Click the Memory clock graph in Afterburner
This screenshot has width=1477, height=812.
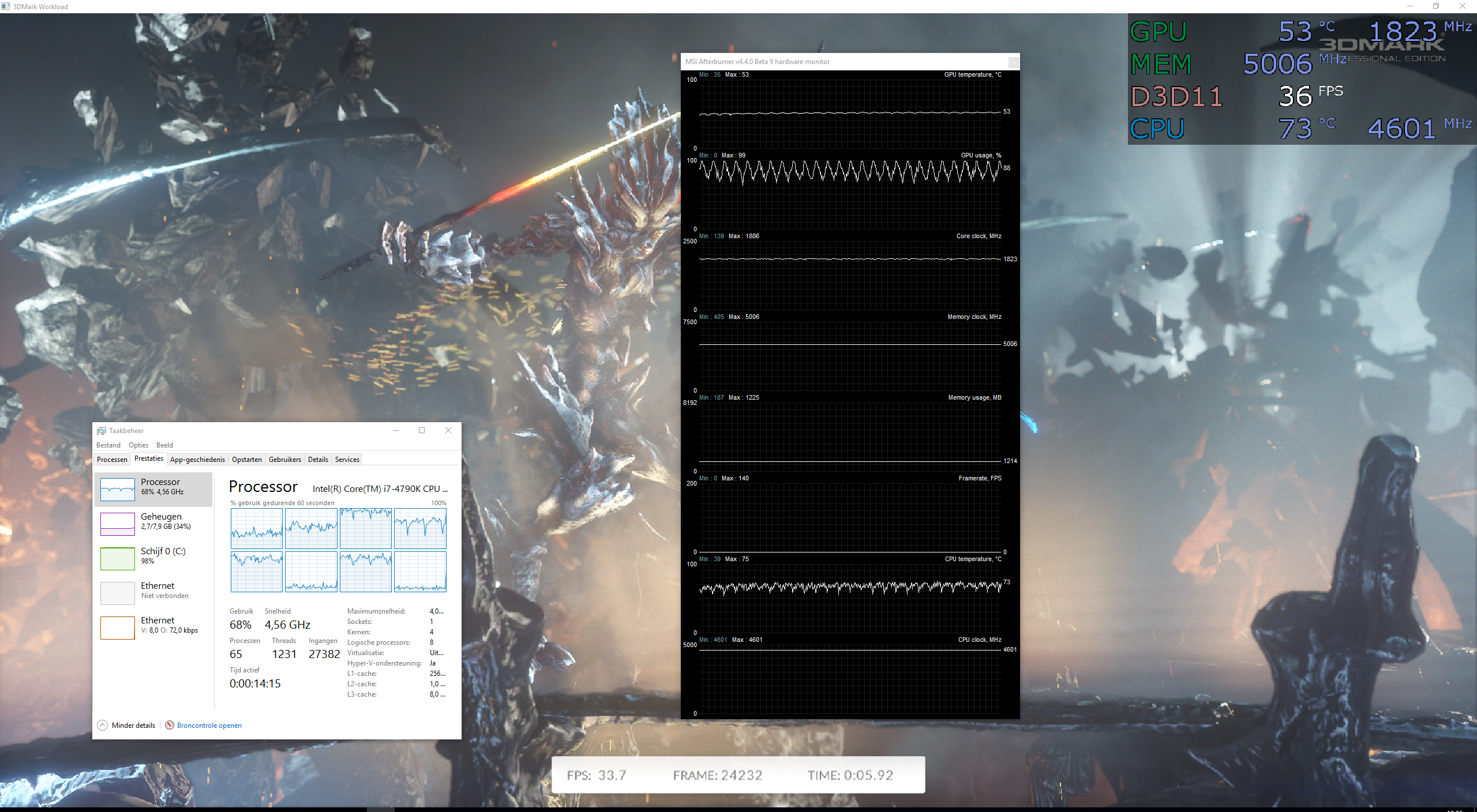pos(850,356)
